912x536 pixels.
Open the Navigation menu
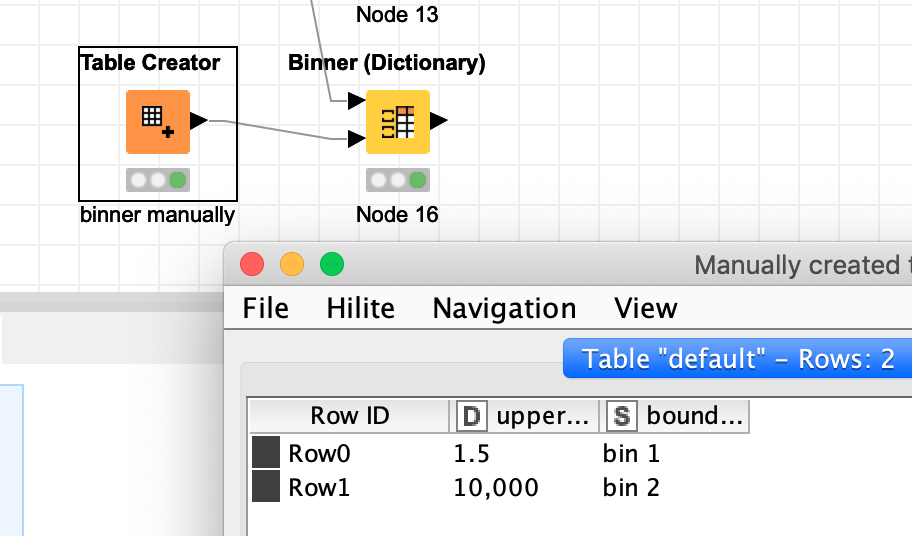click(x=504, y=308)
